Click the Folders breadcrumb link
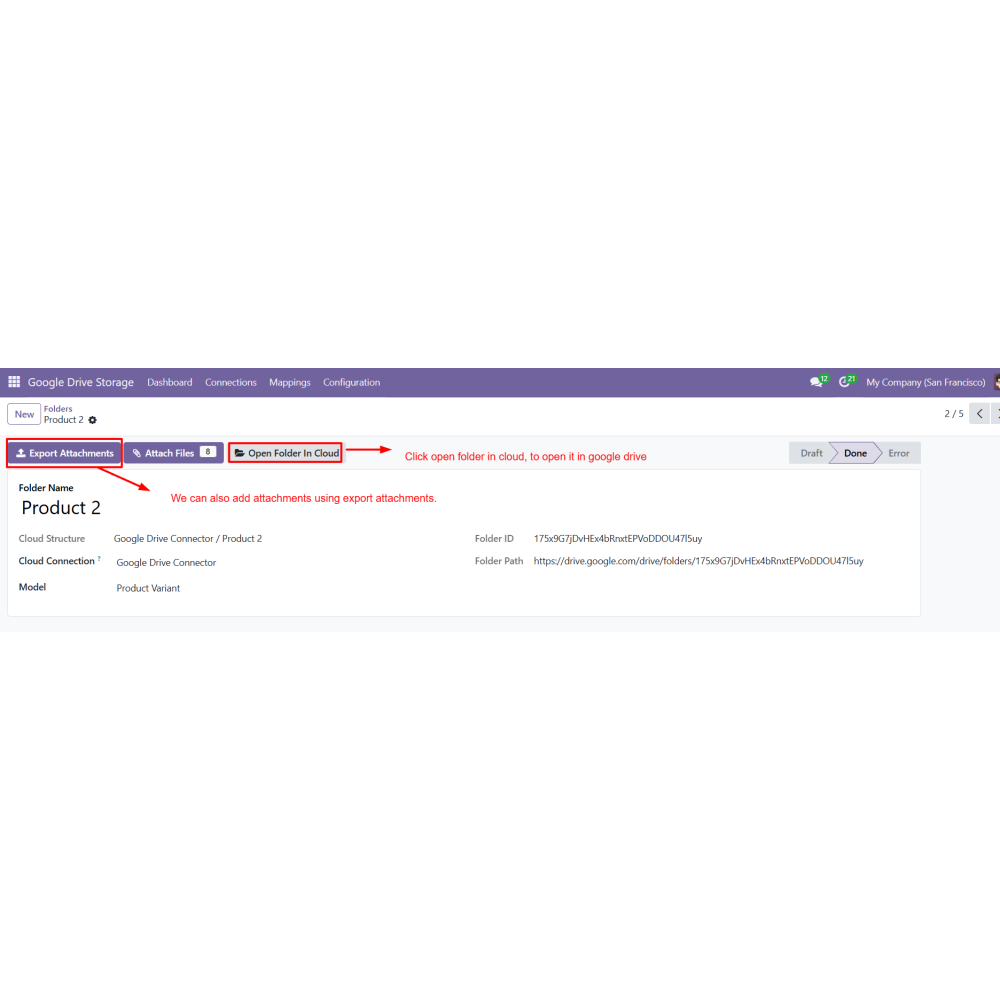The height and width of the screenshot is (1000, 1000). [x=58, y=409]
